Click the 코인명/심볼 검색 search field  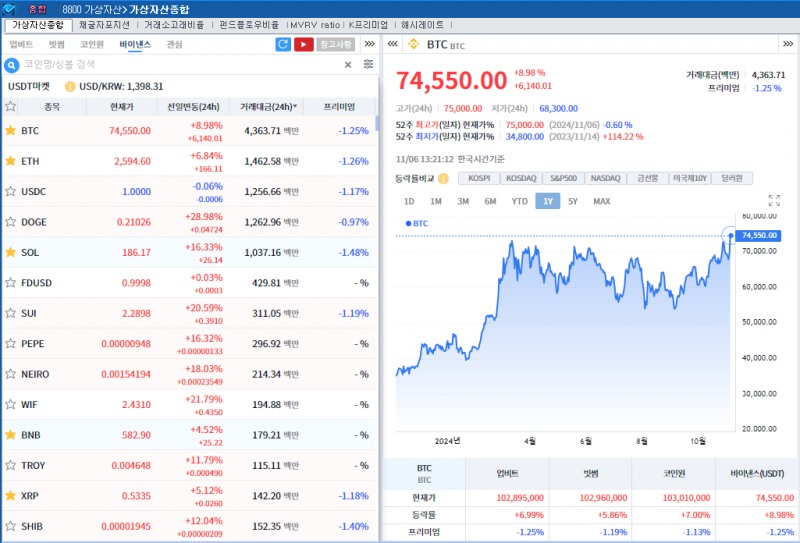point(181,65)
